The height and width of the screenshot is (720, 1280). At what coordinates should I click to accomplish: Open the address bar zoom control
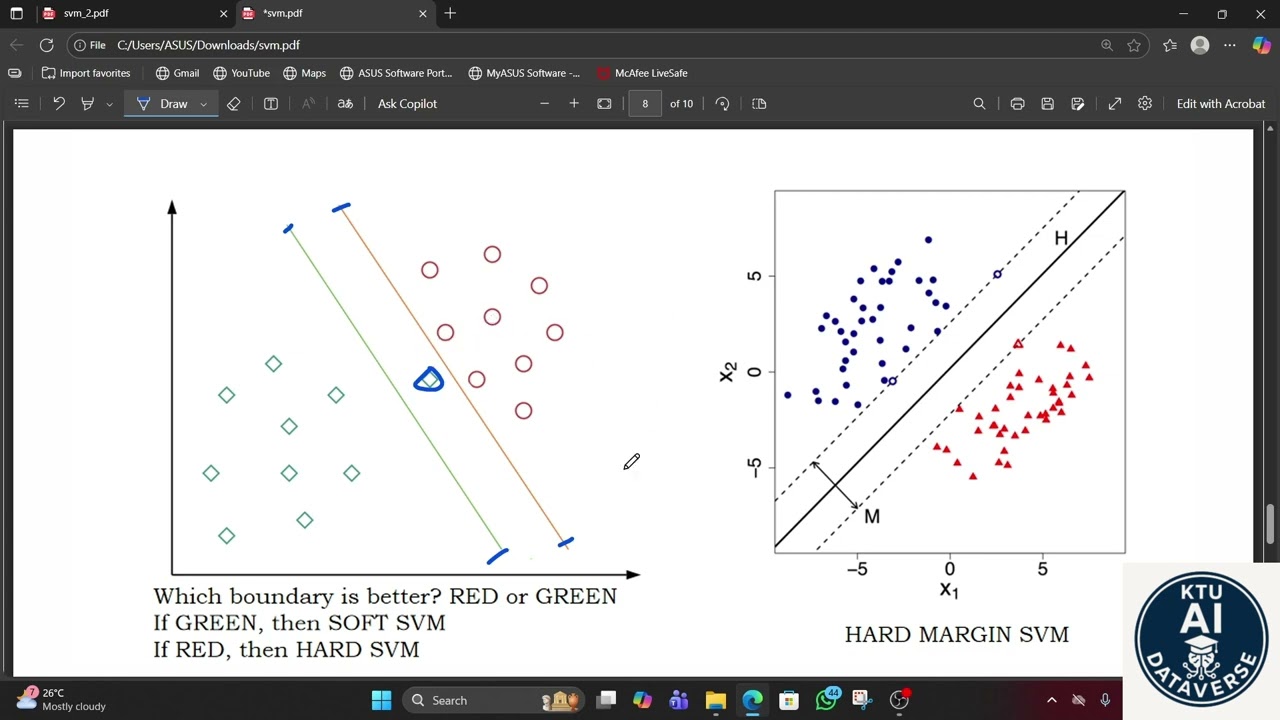click(1107, 45)
